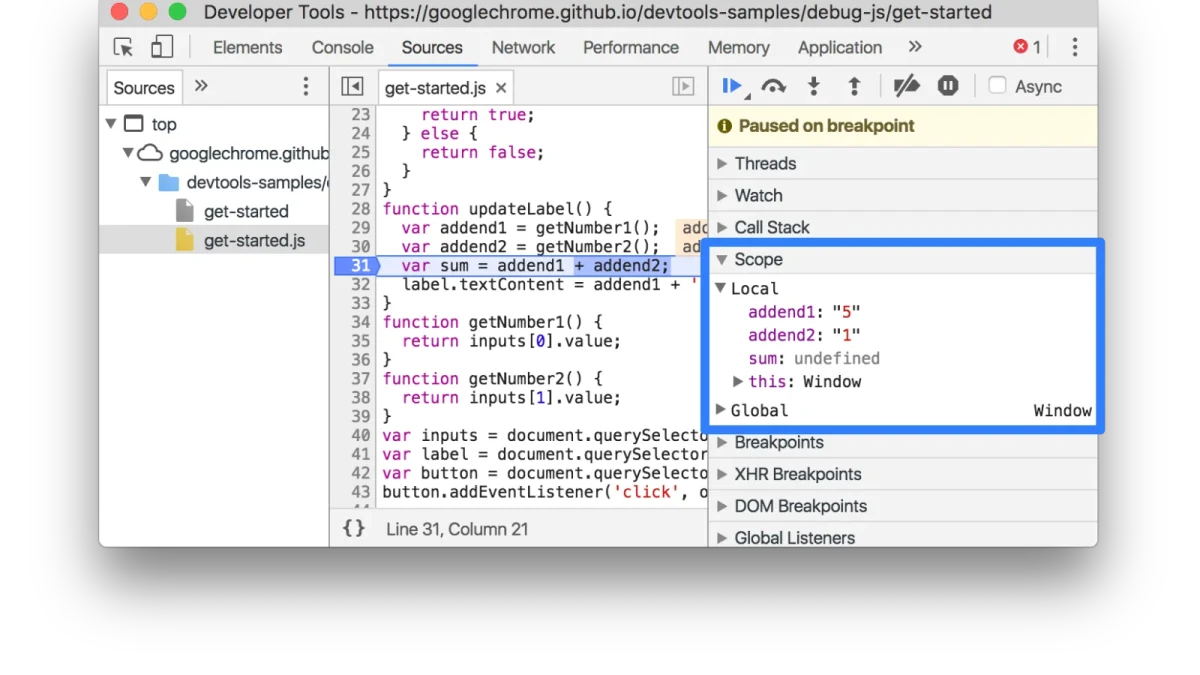
Task: Collapse the Local scope variables
Action: (x=720, y=288)
